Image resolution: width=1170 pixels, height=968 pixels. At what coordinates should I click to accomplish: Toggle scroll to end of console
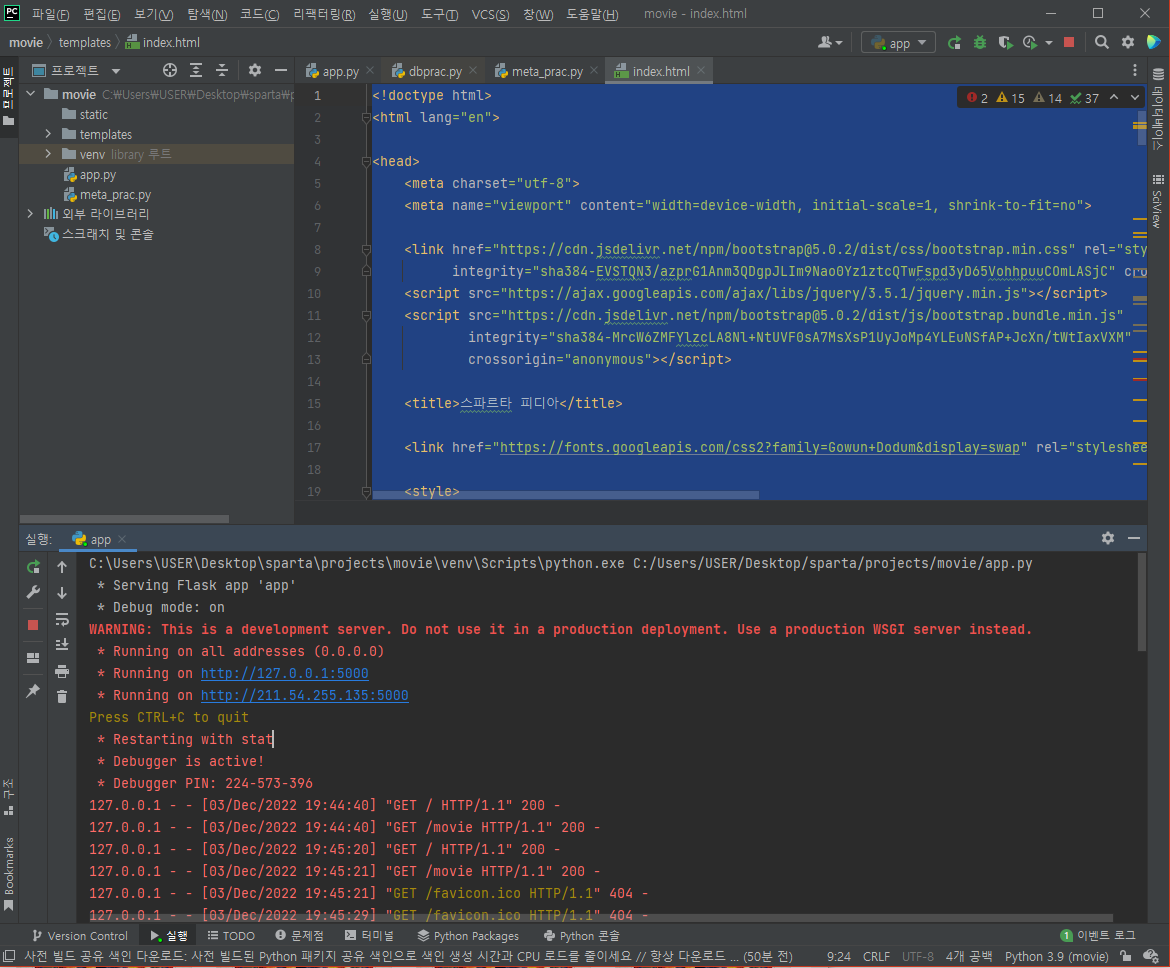pyautogui.click(x=62, y=645)
